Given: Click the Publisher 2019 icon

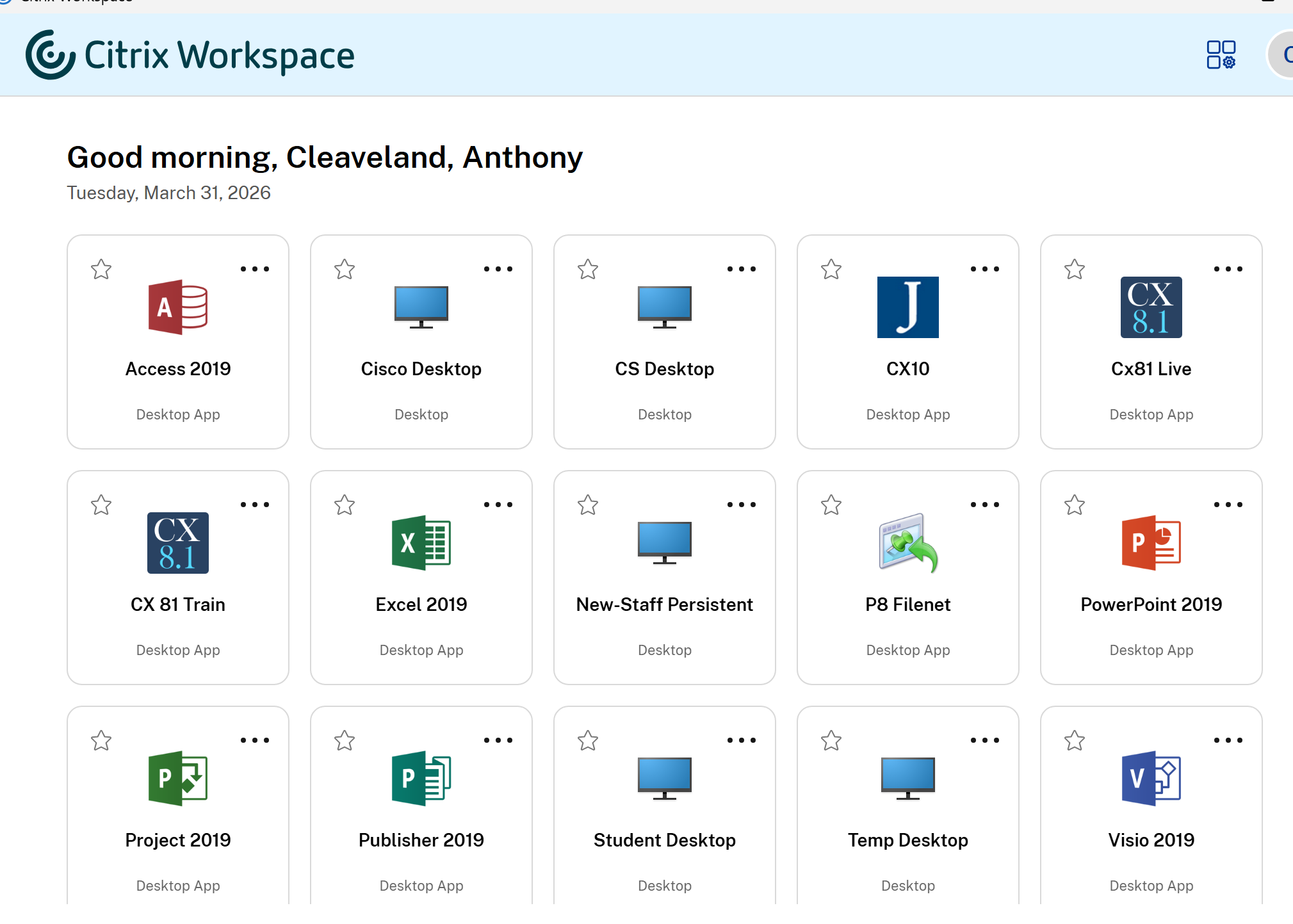Looking at the screenshot, I should click(x=421, y=779).
